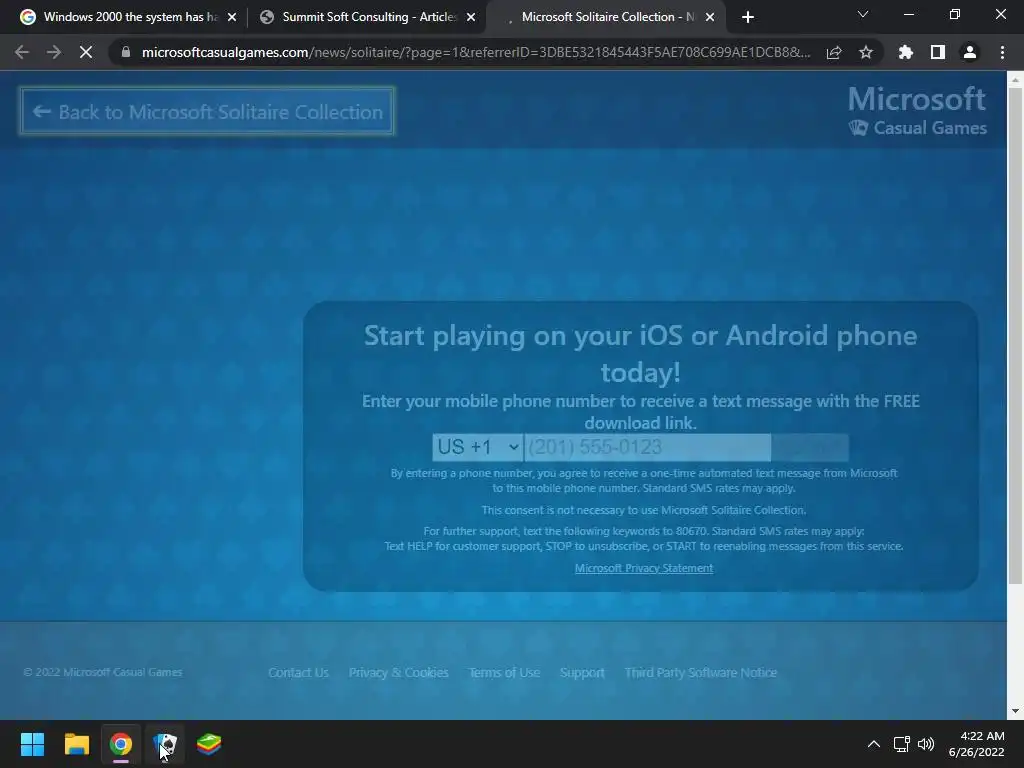Open network status tray icon
The height and width of the screenshot is (768, 1024).
tap(902, 744)
